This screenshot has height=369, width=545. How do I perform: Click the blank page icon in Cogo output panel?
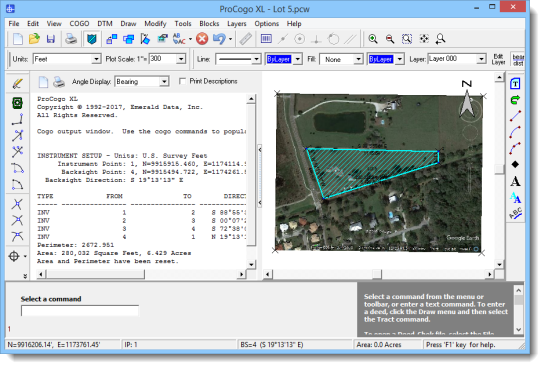pyautogui.click(x=43, y=82)
